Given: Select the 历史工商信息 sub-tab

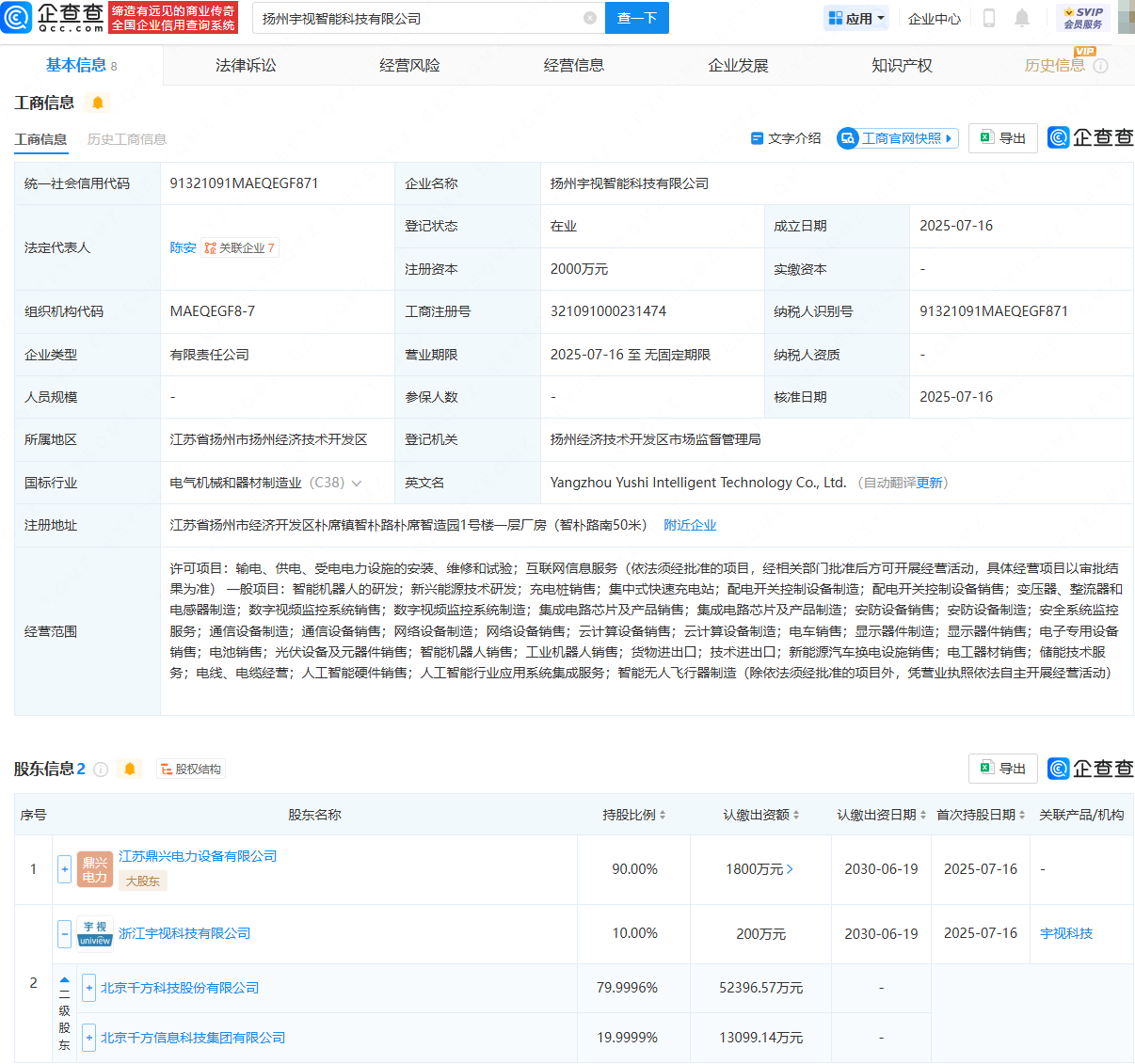Looking at the screenshot, I should (x=127, y=139).
